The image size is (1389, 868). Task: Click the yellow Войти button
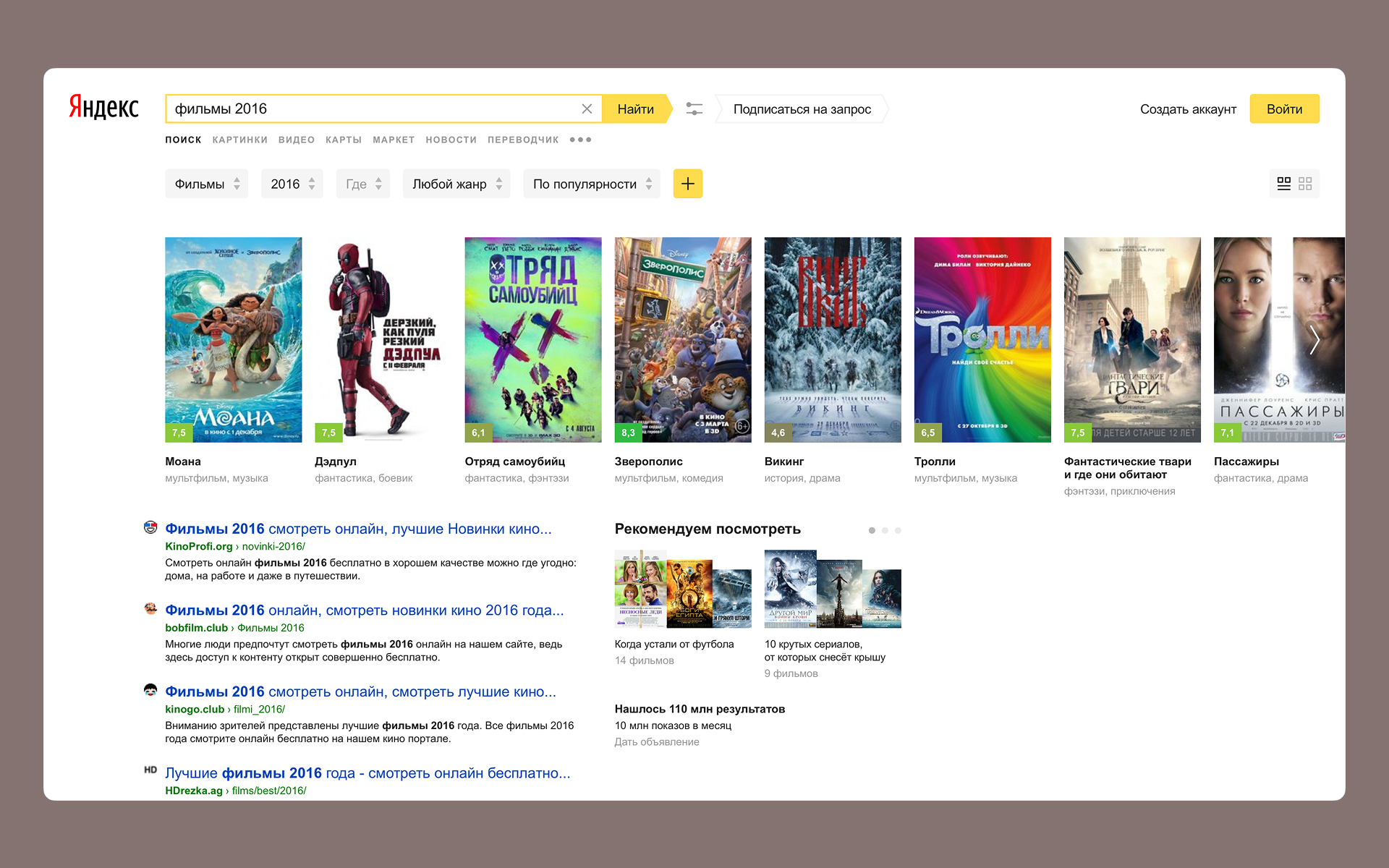point(1284,109)
